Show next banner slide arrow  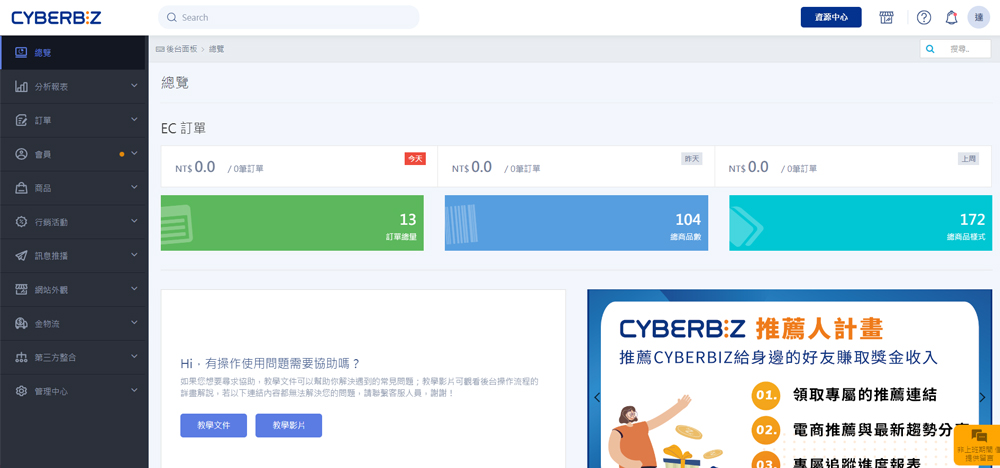[982, 397]
